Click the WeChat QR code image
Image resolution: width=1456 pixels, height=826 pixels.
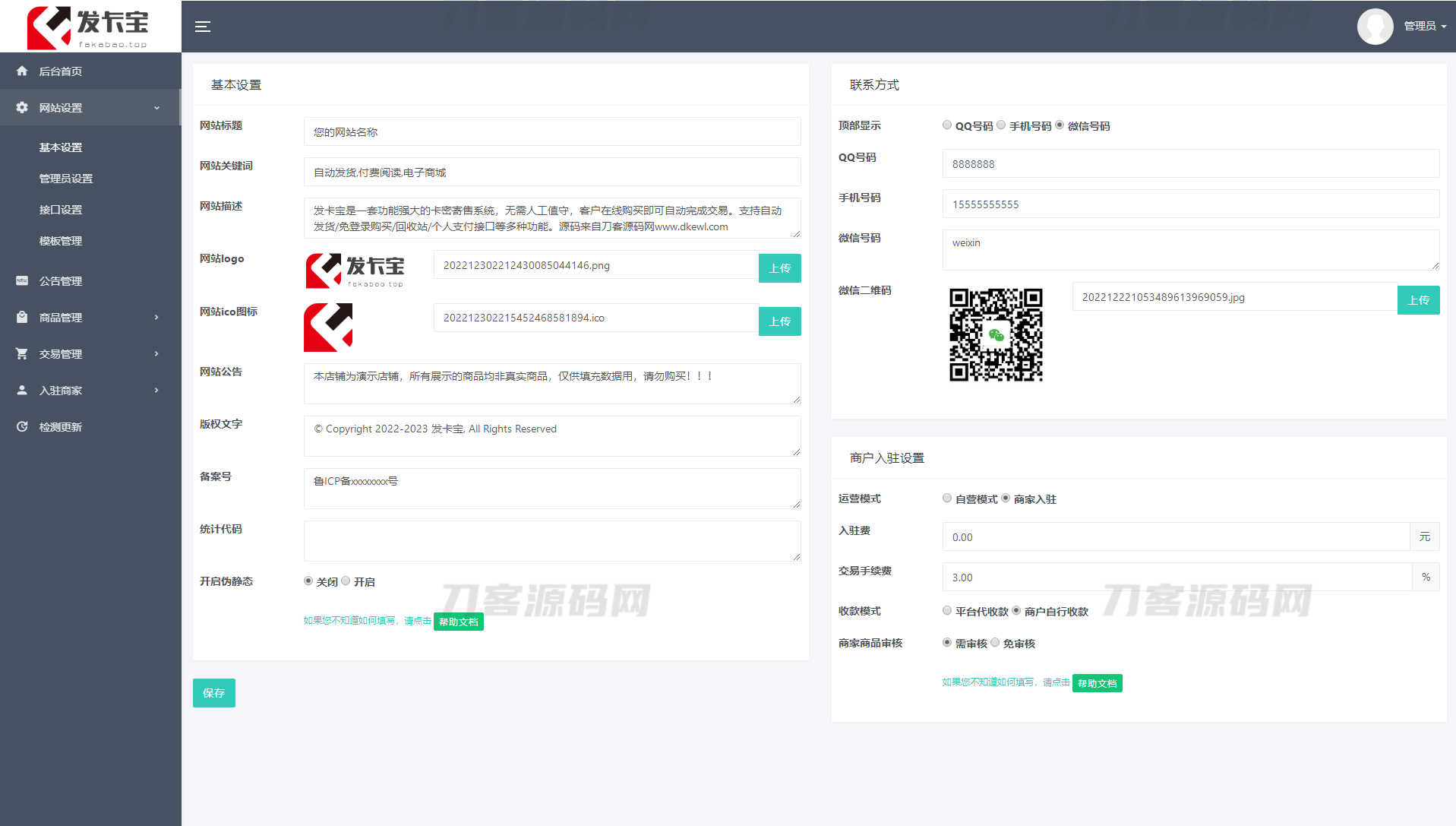point(996,334)
